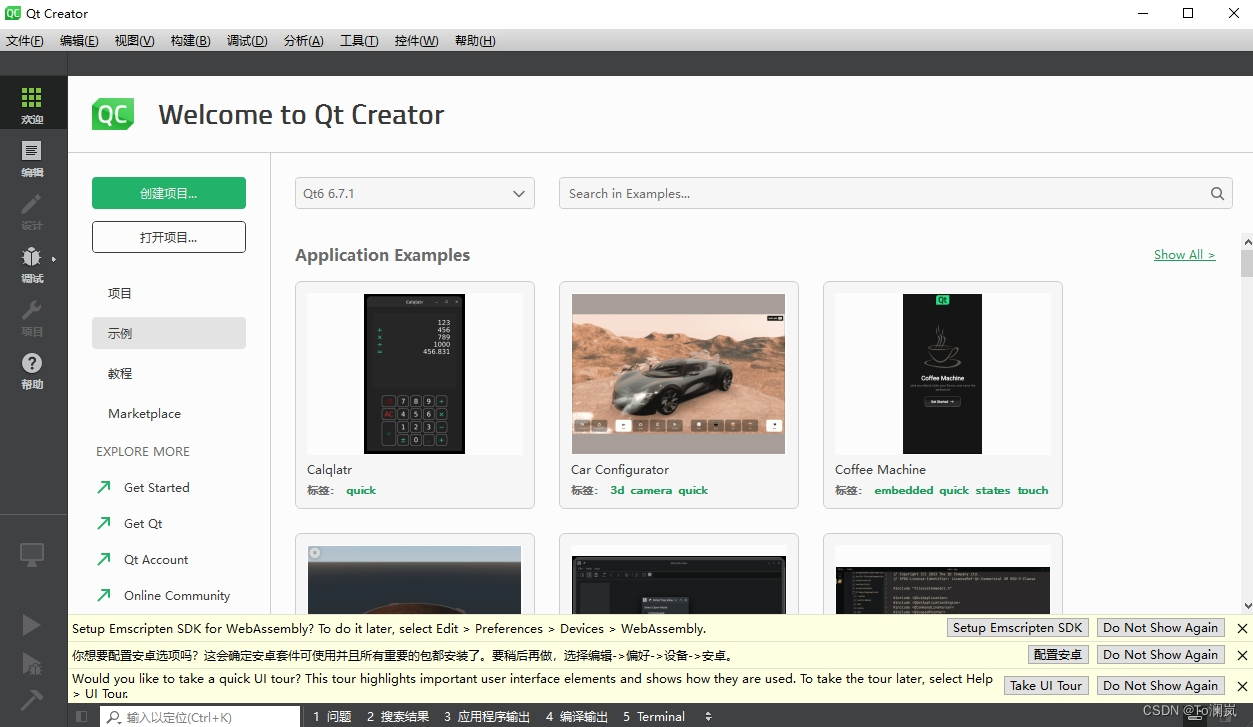Open the 调试(D) menu
The image size is (1253, 727).
(247, 41)
